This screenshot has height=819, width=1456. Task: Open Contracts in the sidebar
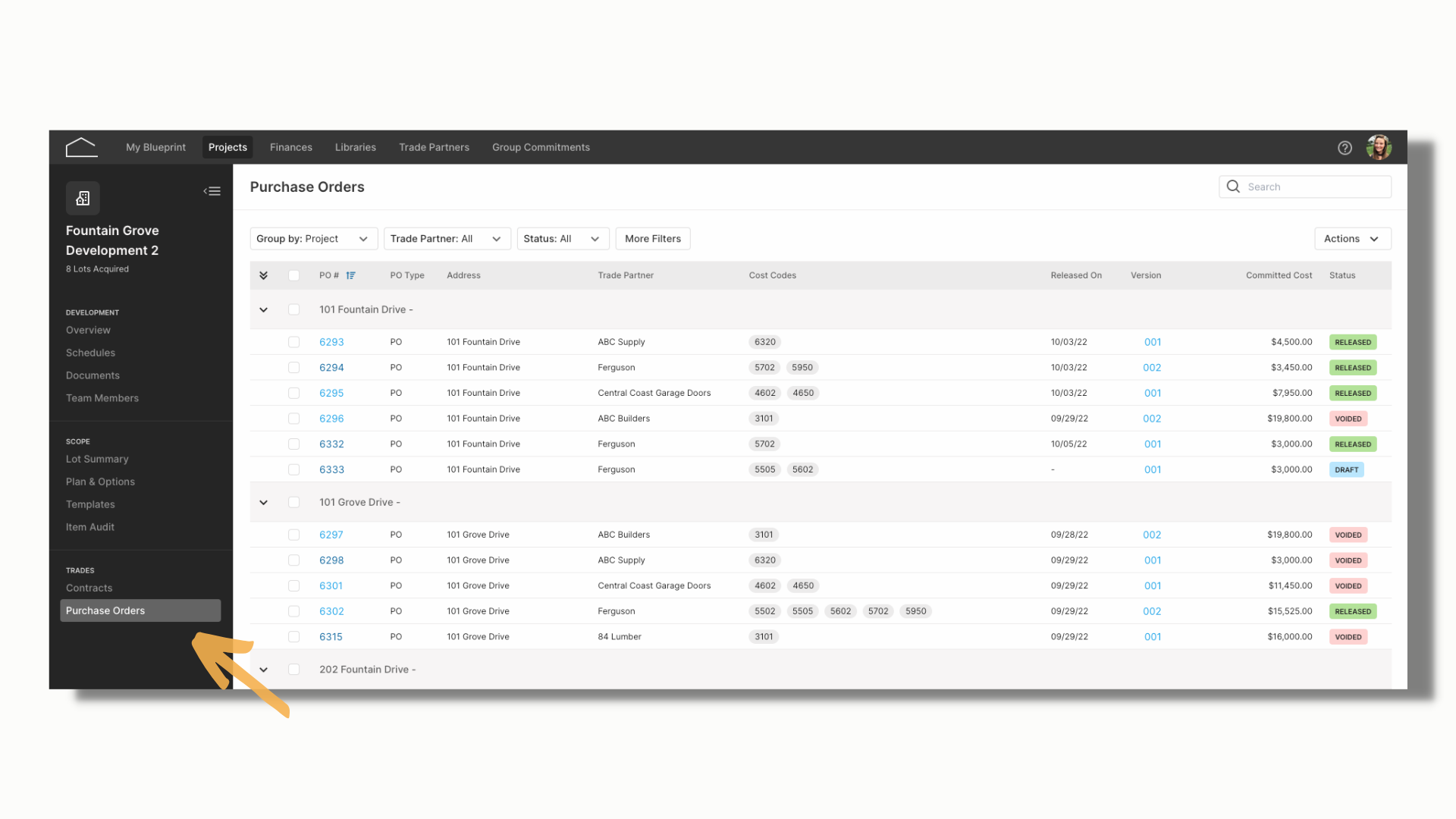89,588
